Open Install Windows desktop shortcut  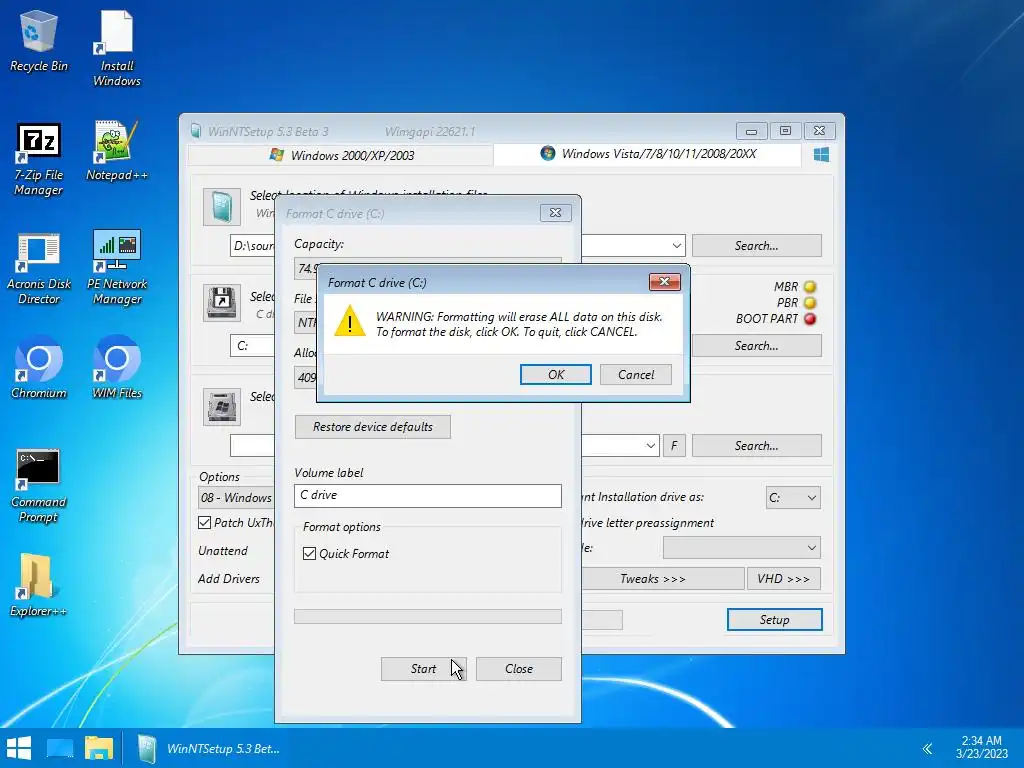(116, 48)
